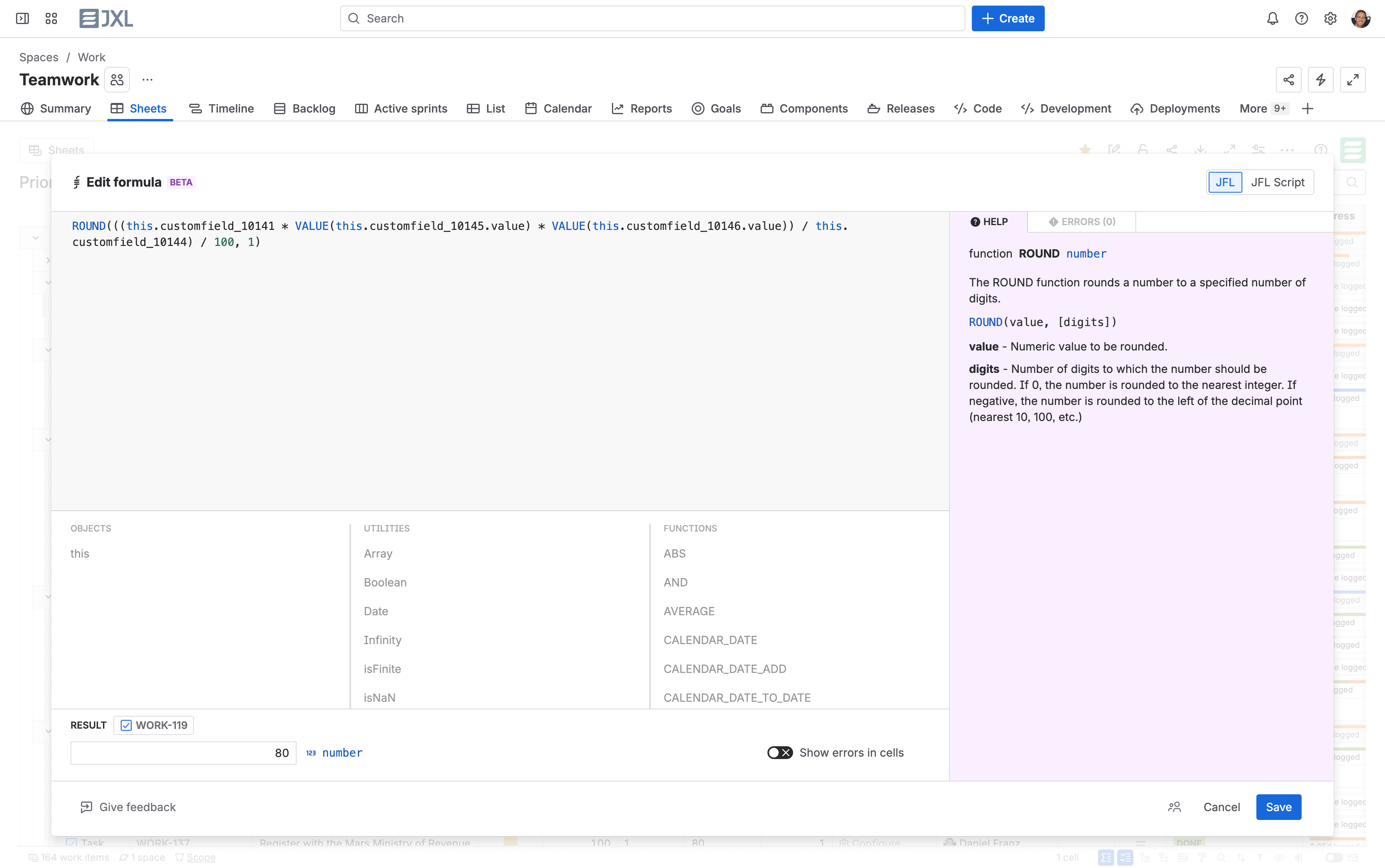Switch to the JFL mode
This screenshot has height=868, width=1385.
point(1225,182)
